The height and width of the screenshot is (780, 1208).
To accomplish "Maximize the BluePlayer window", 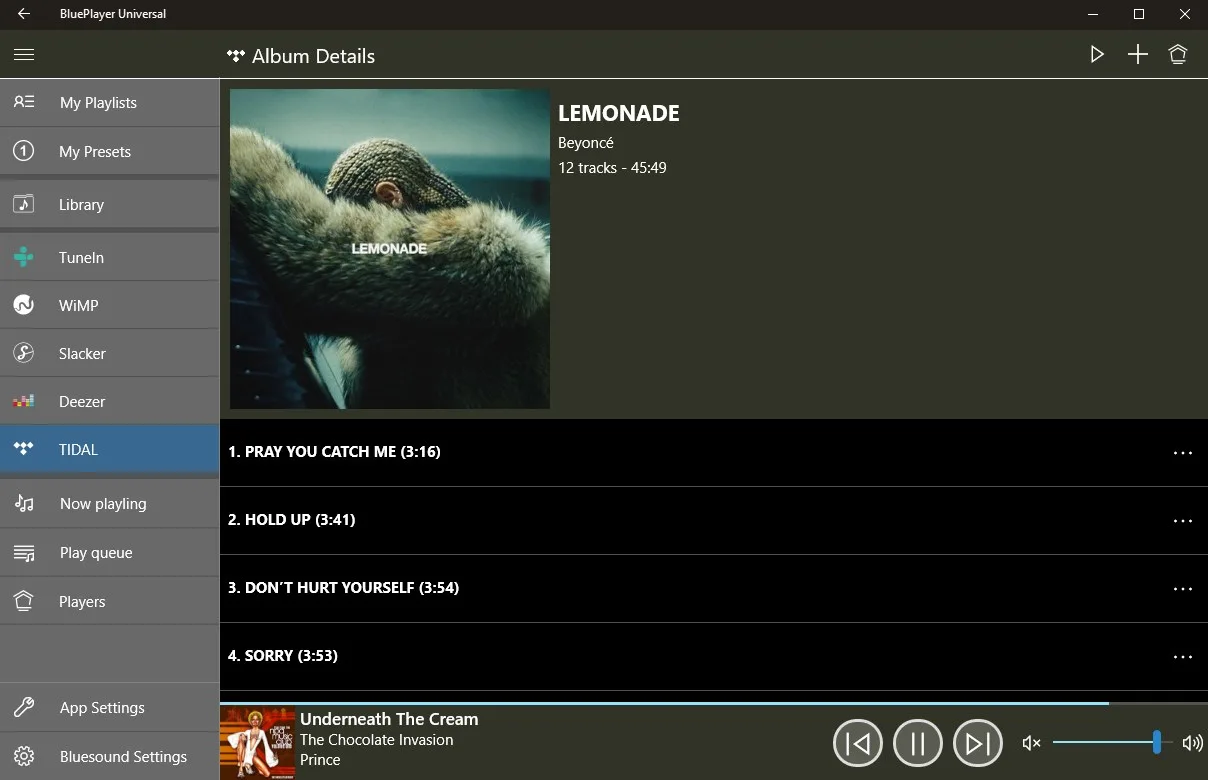I will pyautogui.click(x=1138, y=14).
